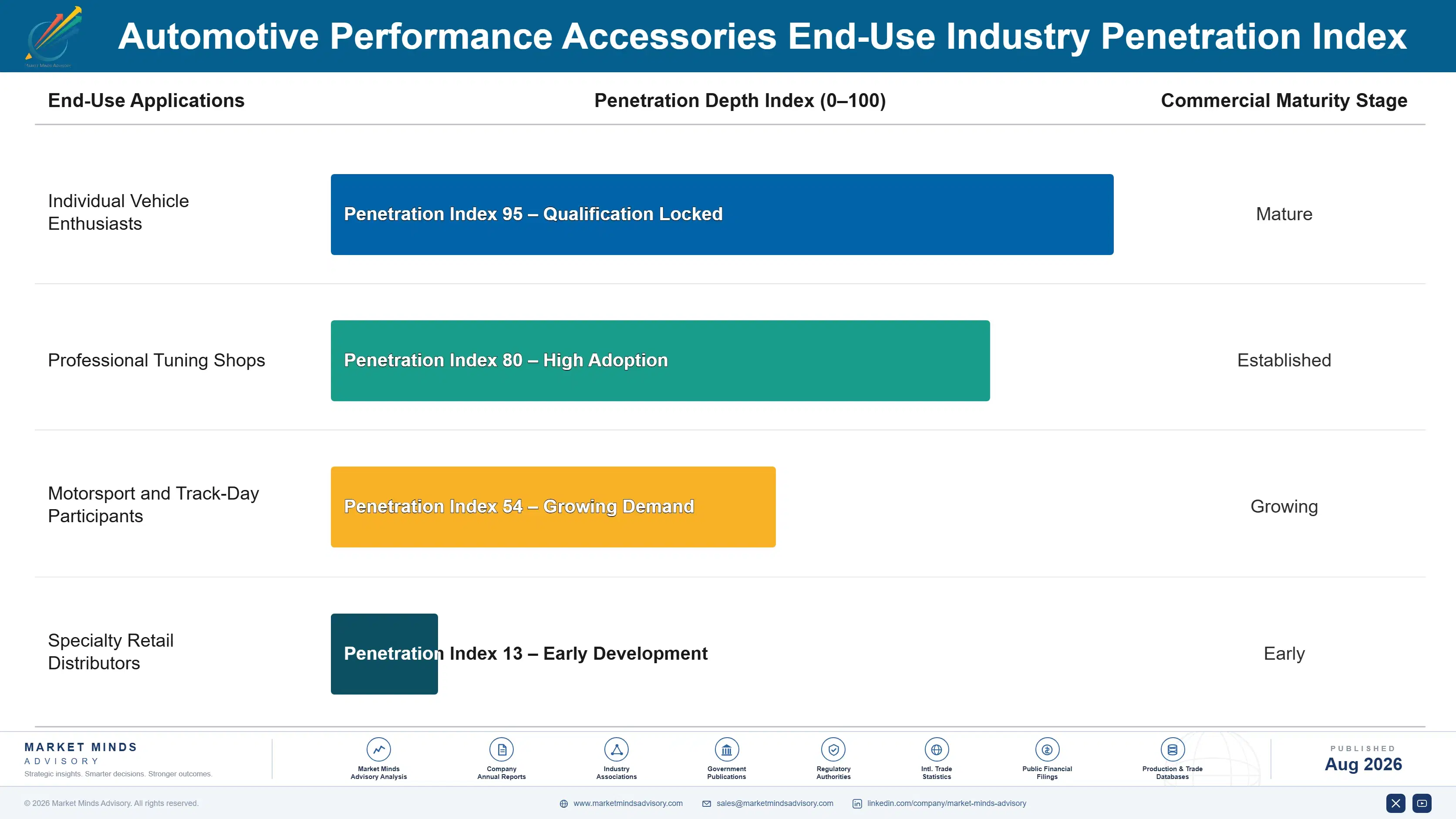Click the Market Minds Advisory Analysis icon

379,749
